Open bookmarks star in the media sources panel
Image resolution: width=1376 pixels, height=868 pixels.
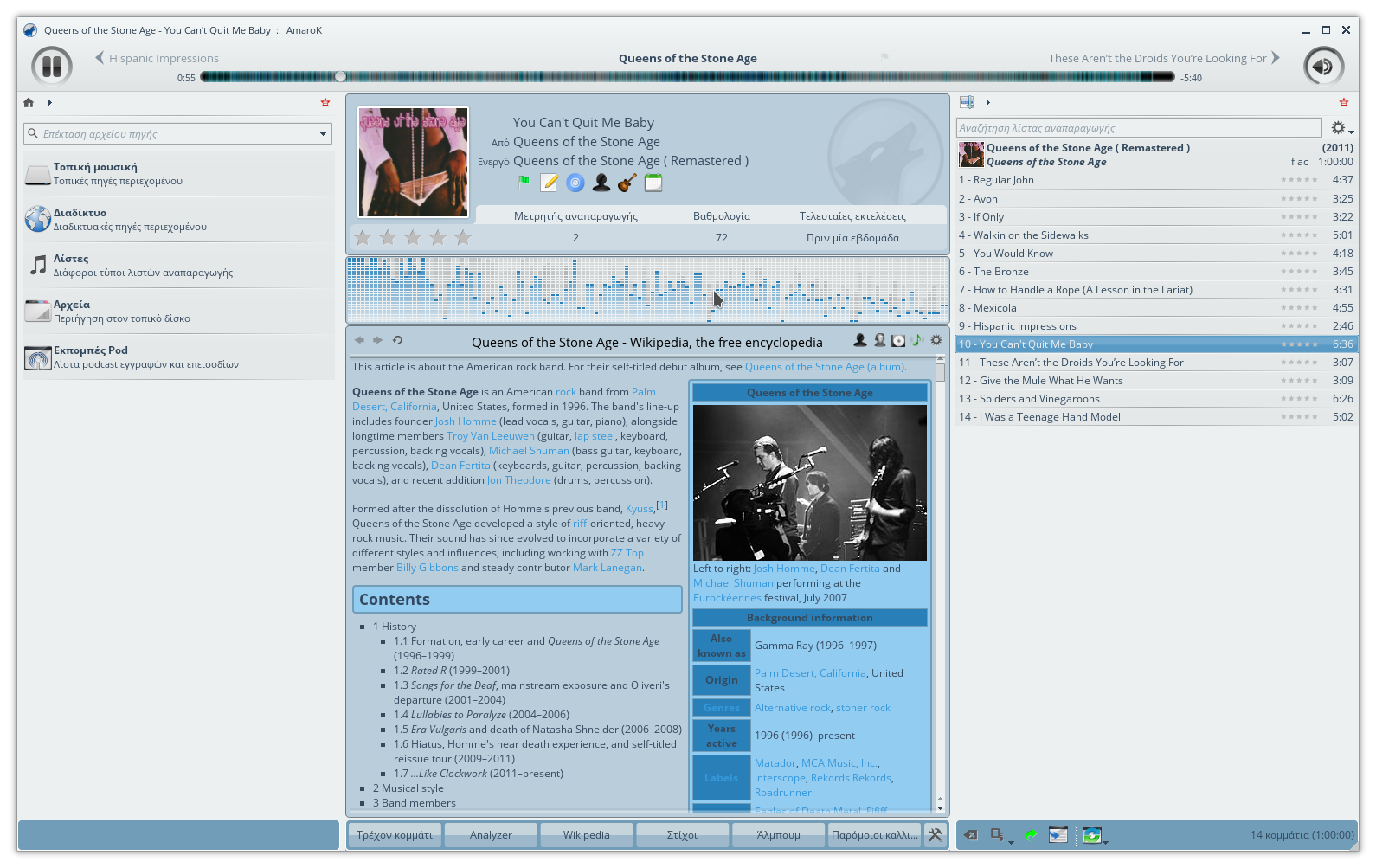[x=325, y=102]
